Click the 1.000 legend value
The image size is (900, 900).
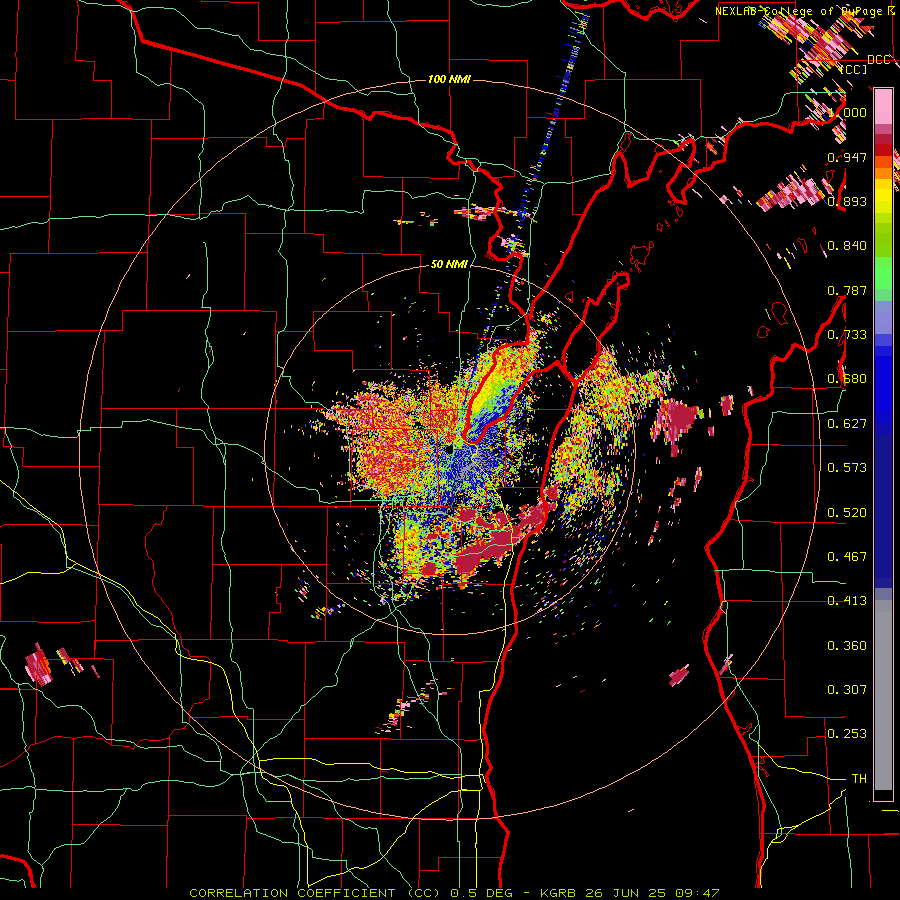(x=847, y=112)
